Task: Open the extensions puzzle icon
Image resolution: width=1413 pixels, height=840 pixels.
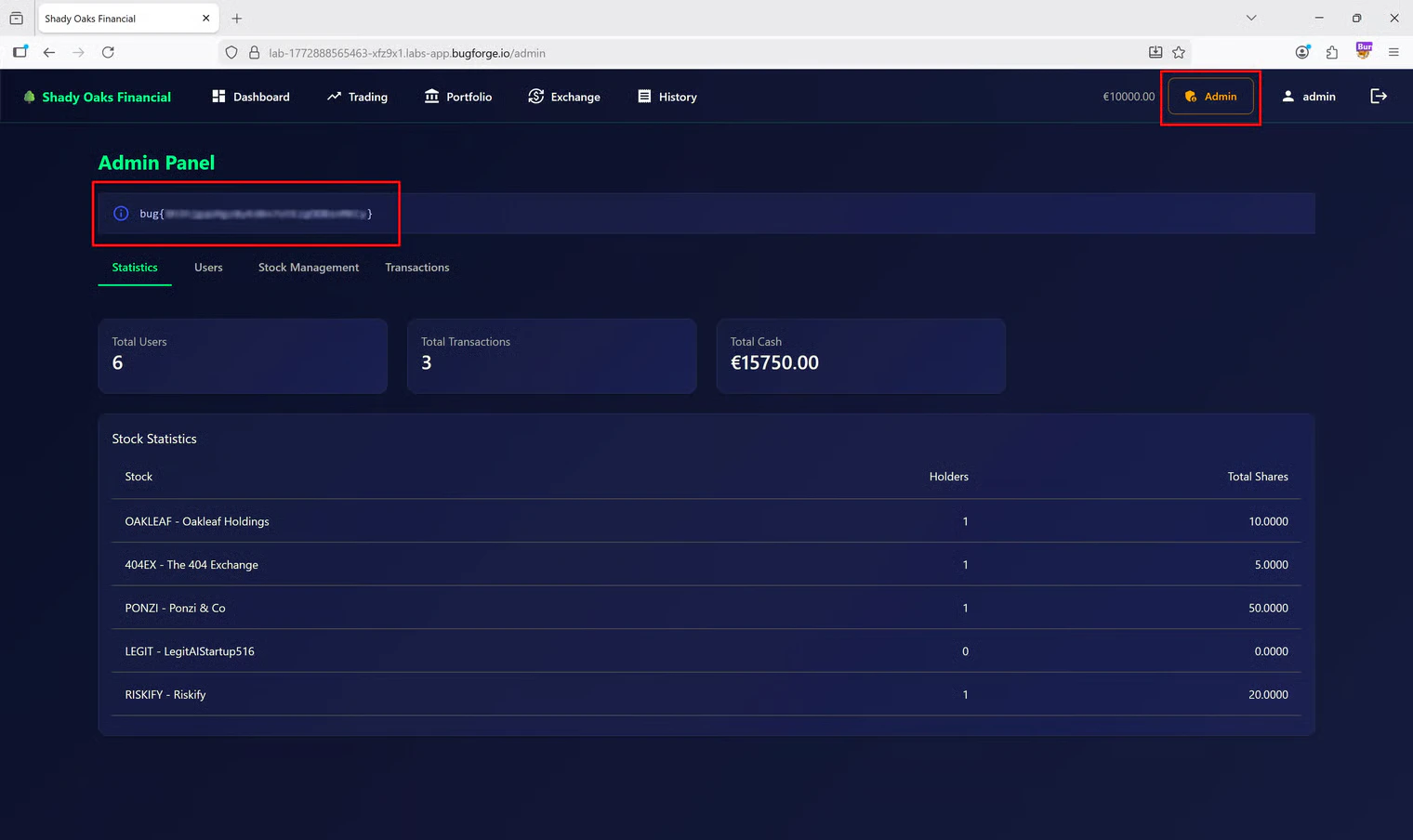Action: pyautogui.click(x=1332, y=53)
